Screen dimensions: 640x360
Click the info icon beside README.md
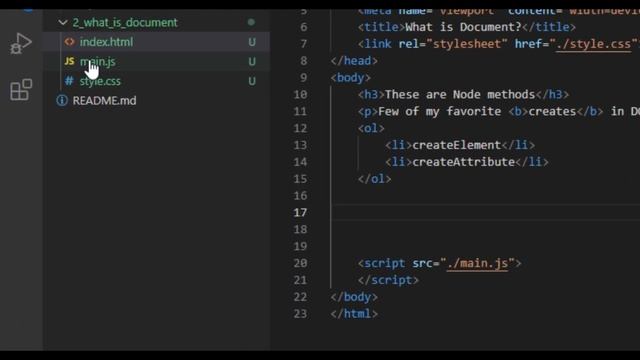click(62, 100)
